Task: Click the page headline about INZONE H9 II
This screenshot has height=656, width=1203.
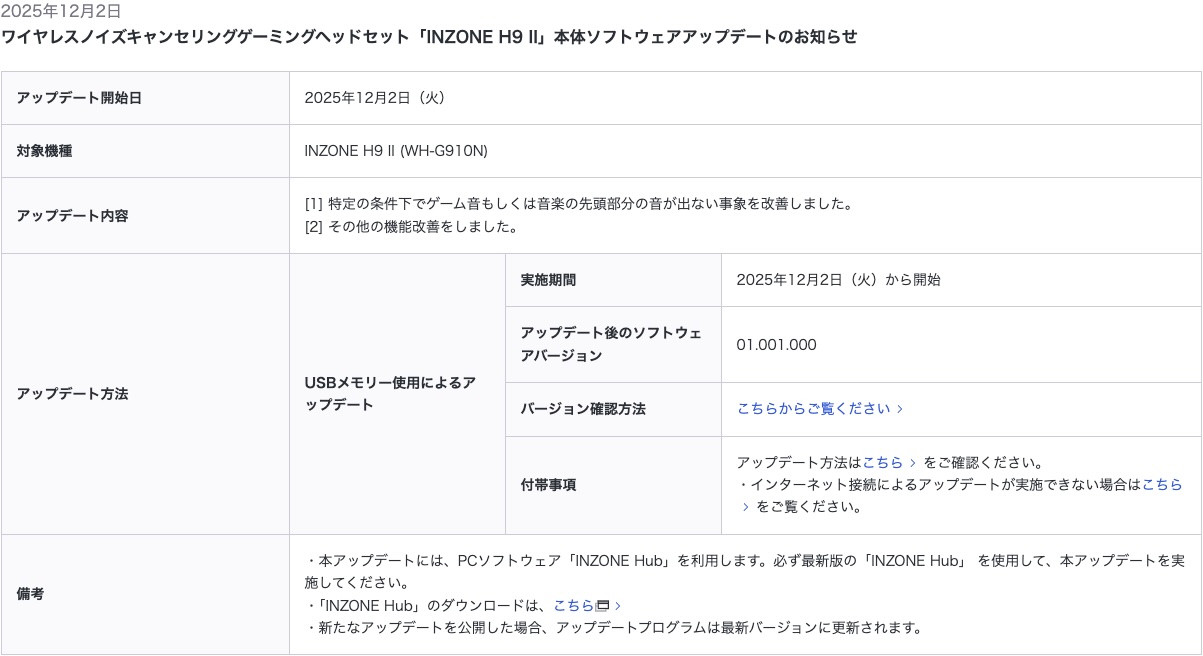Action: pos(429,37)
